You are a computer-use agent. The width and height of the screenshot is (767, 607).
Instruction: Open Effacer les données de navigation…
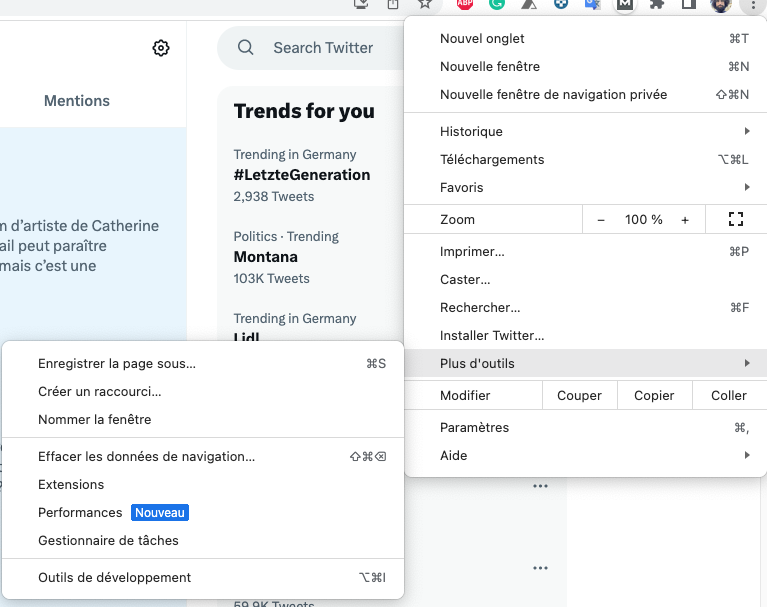pos(203,456)
